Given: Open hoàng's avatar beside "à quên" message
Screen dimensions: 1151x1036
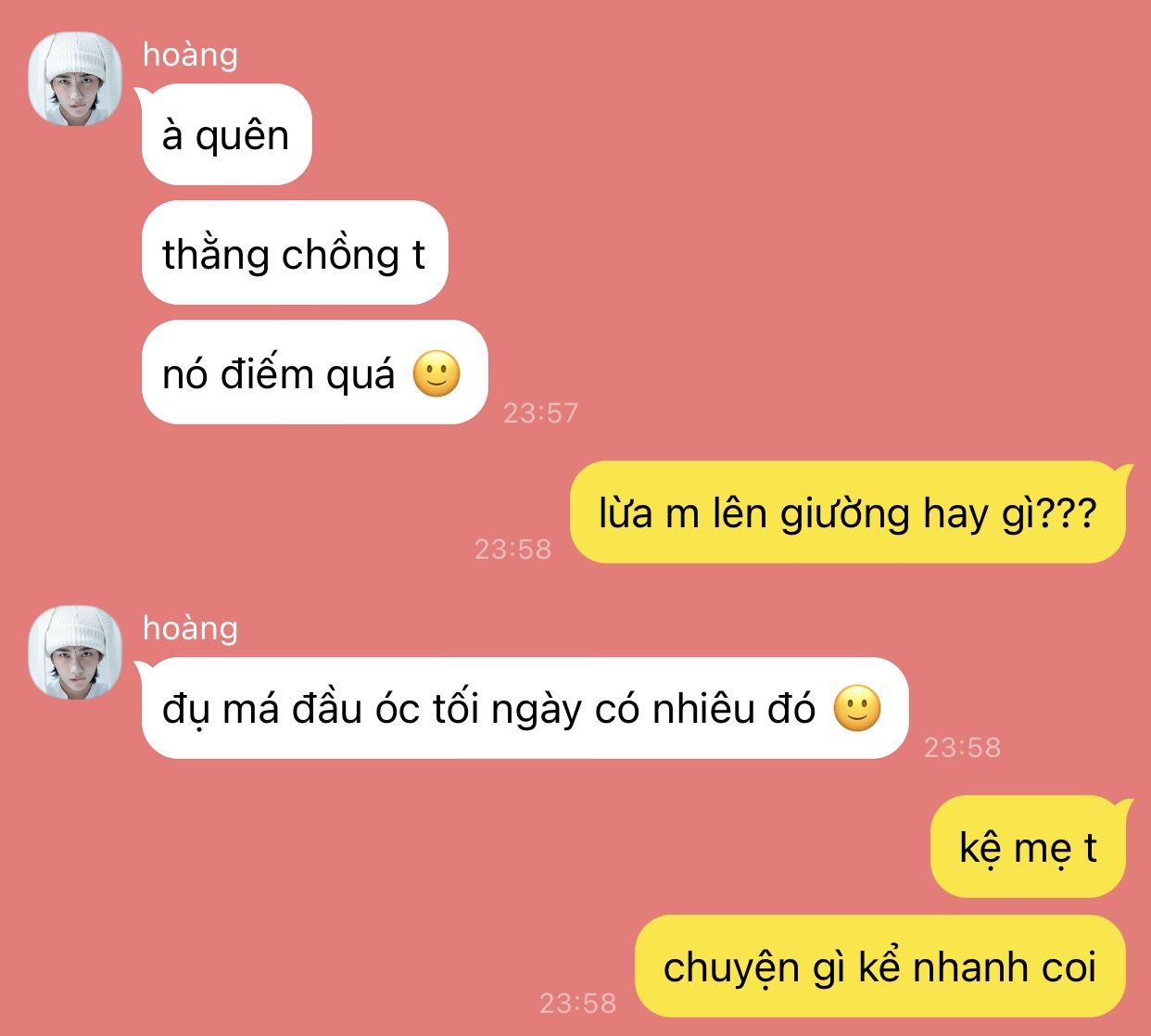Looking at the screenshot, I should tap(75, 80).
